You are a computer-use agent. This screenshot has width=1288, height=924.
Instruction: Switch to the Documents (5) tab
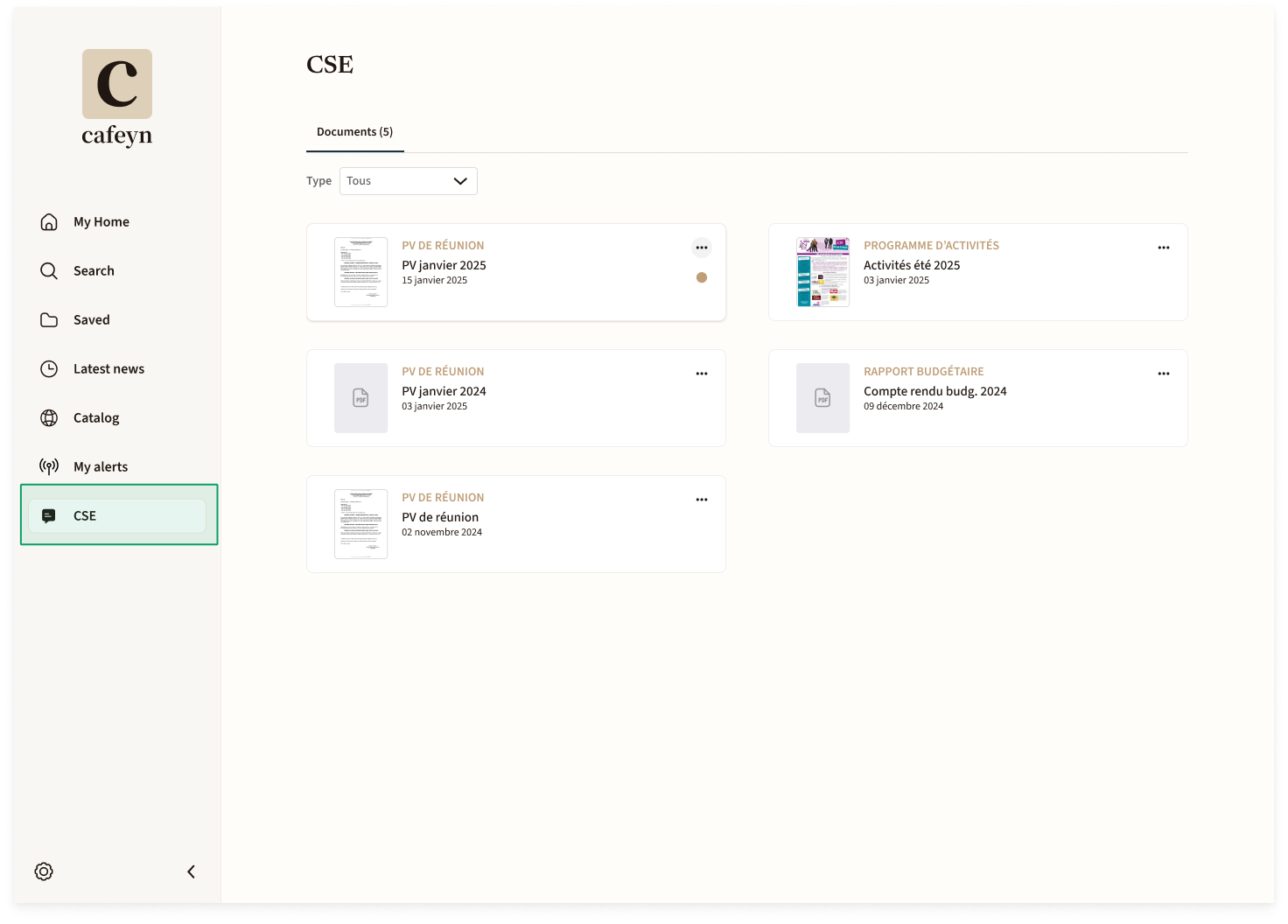tap(354, 132)
